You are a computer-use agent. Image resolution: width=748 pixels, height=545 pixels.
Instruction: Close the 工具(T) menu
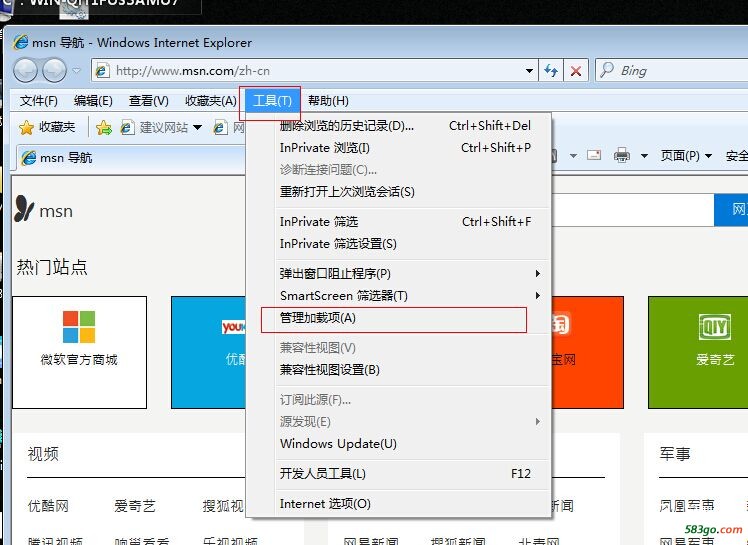[272, 101]
